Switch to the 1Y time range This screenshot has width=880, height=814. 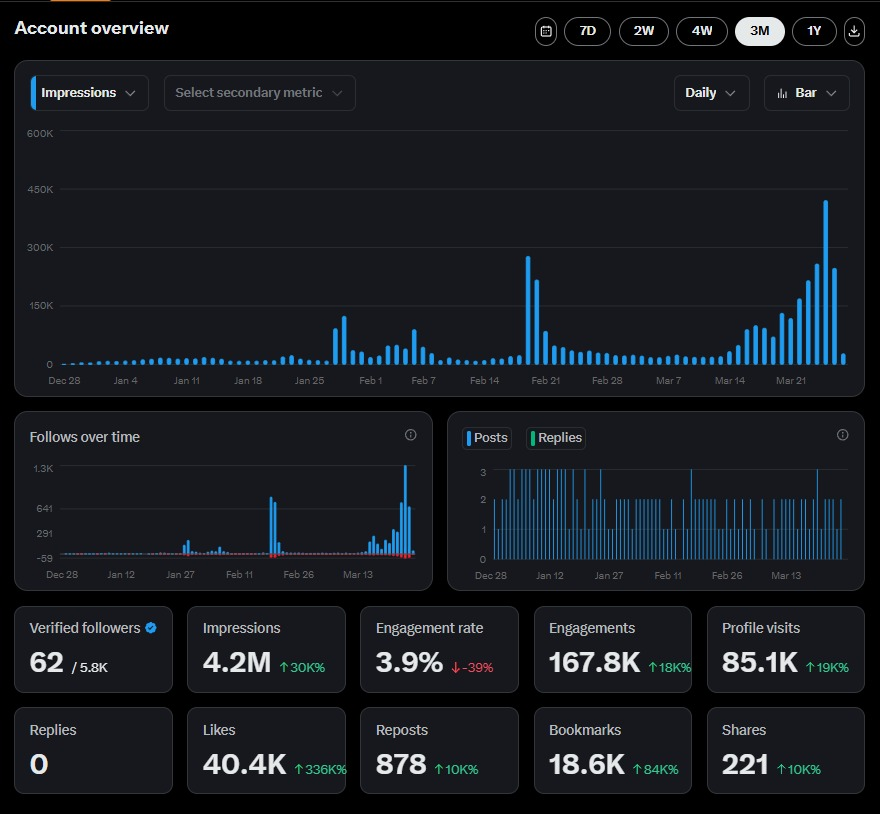(x=814, y=31)
